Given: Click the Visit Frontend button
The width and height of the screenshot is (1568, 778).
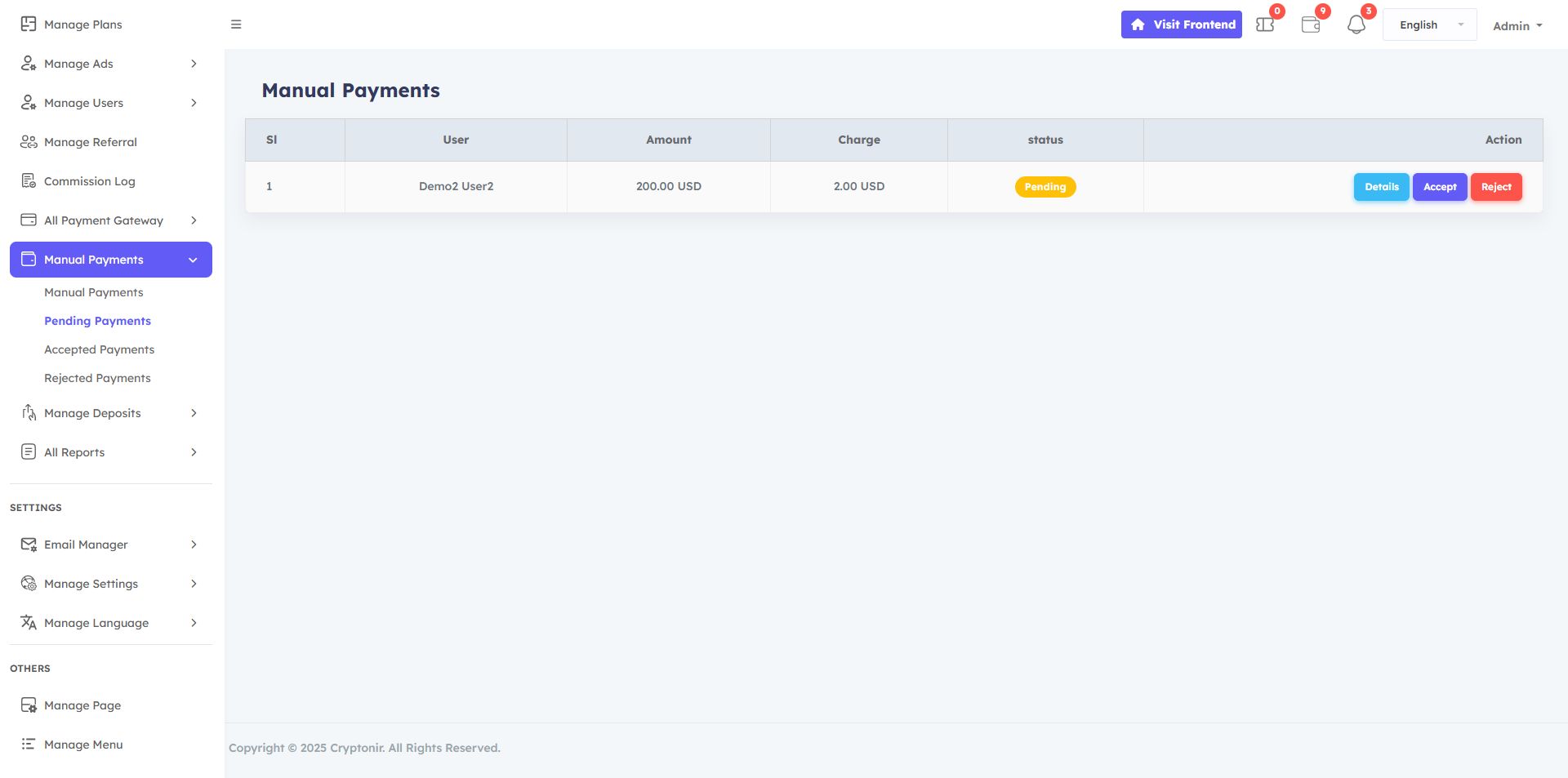Looking at the screenshot, I should pos(1181,24).
